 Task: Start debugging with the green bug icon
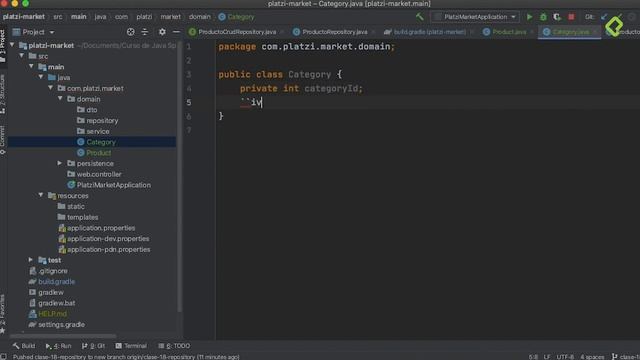(x=543, y=17)
